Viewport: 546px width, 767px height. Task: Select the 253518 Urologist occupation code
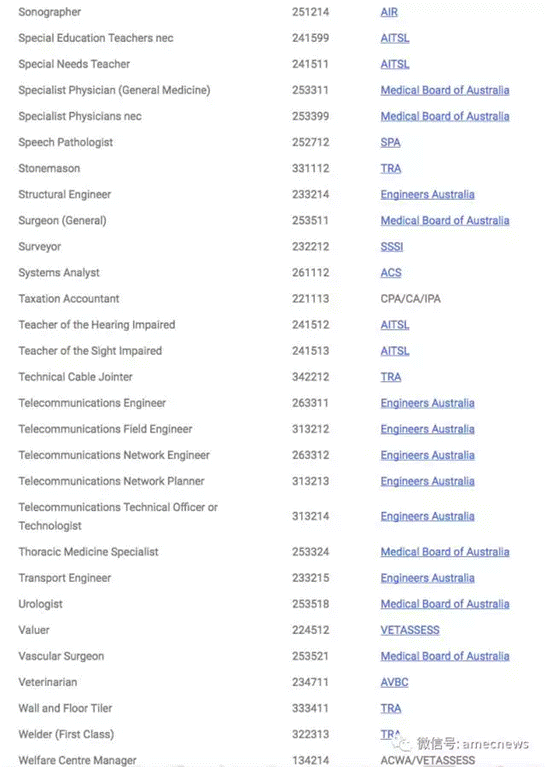pyautogui.click(x=311, y=604)
